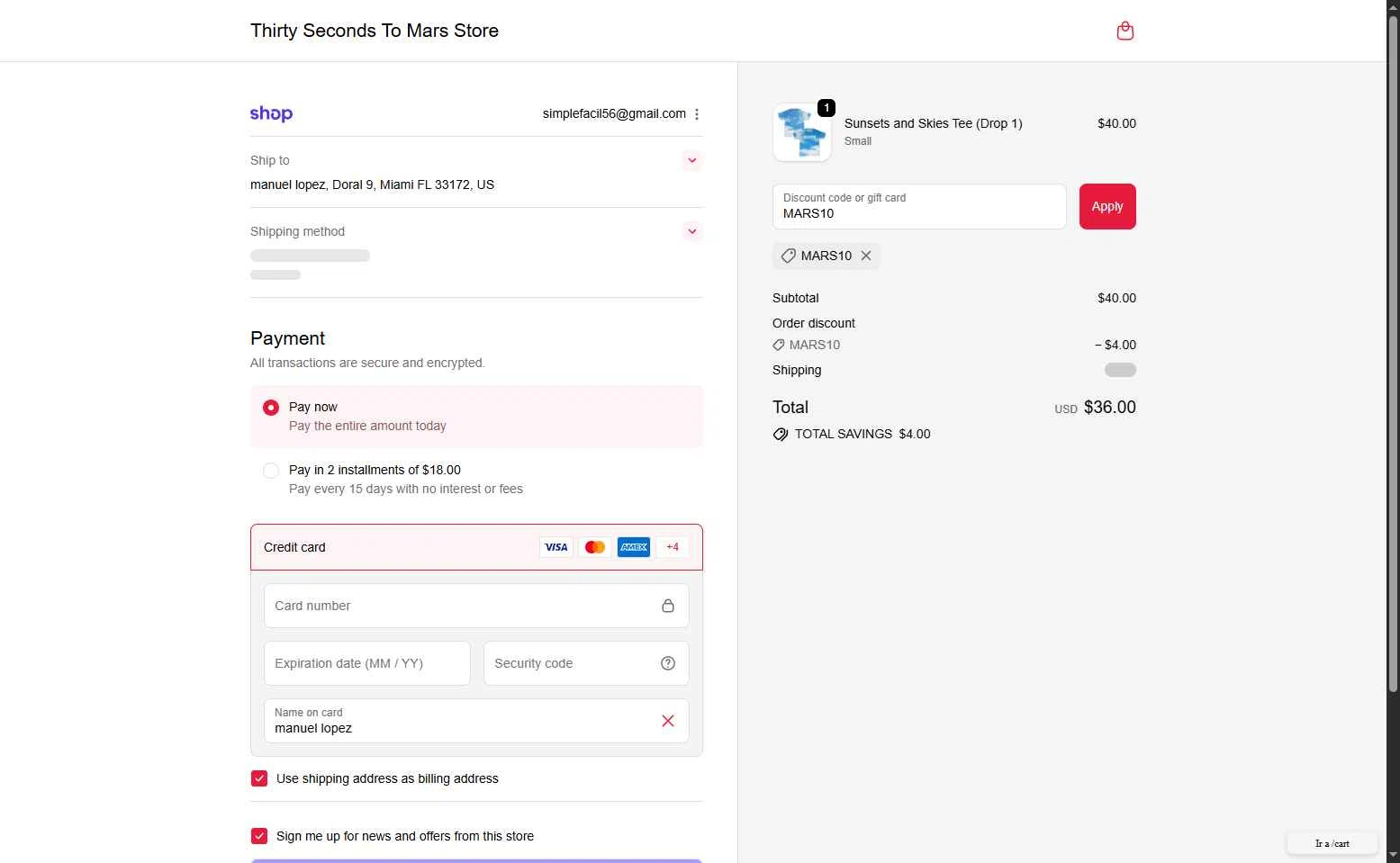
Task: Click the Ir a /cart link
Action: pos(1332,843)
